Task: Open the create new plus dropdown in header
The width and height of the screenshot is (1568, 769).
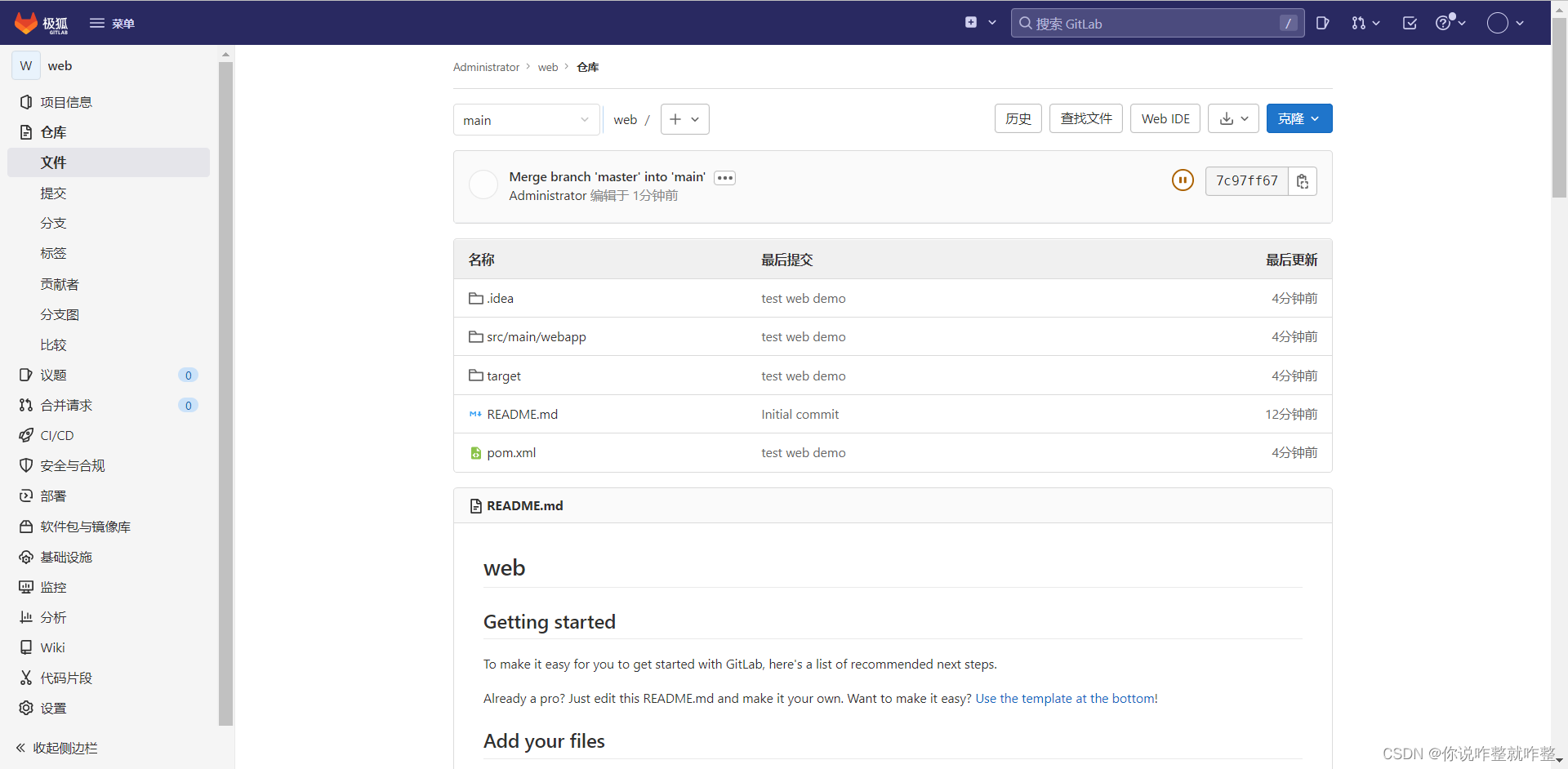Action: (980, 23)
